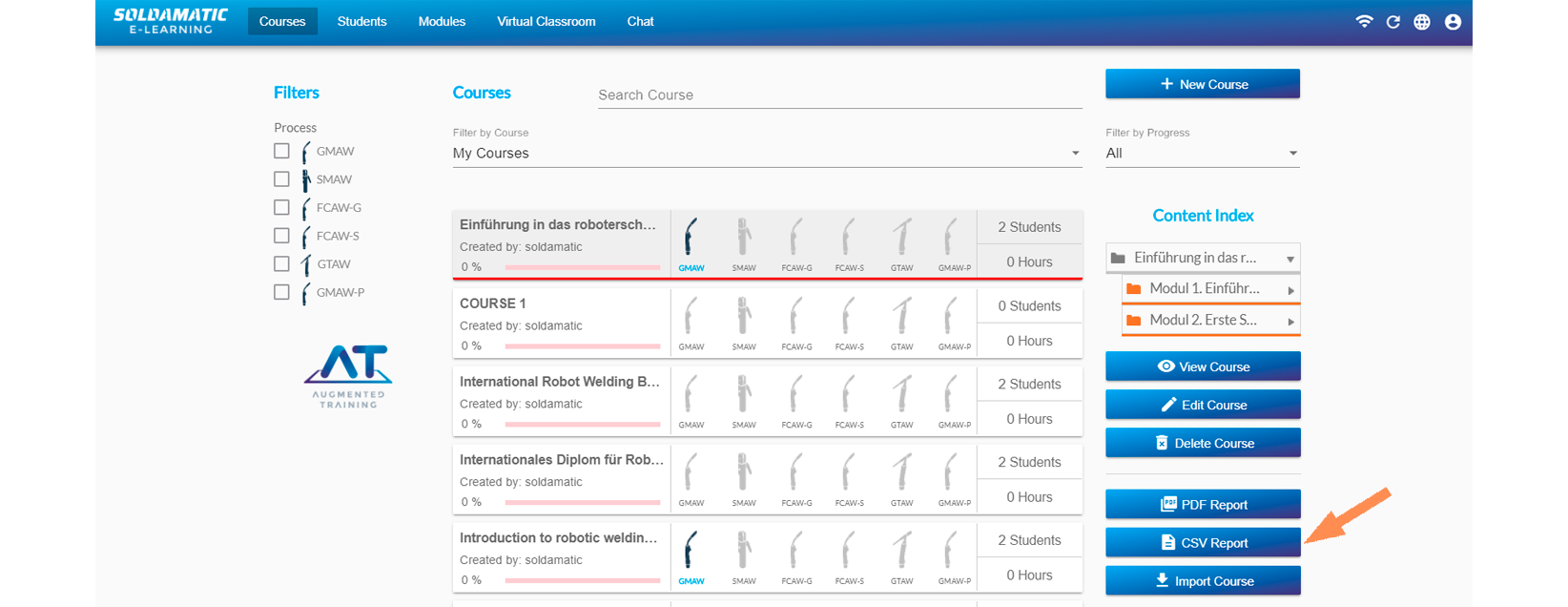Click the COURSE 1 progress bar
This screenshot has height=607, width=1568.
click(x=582, y=345)
